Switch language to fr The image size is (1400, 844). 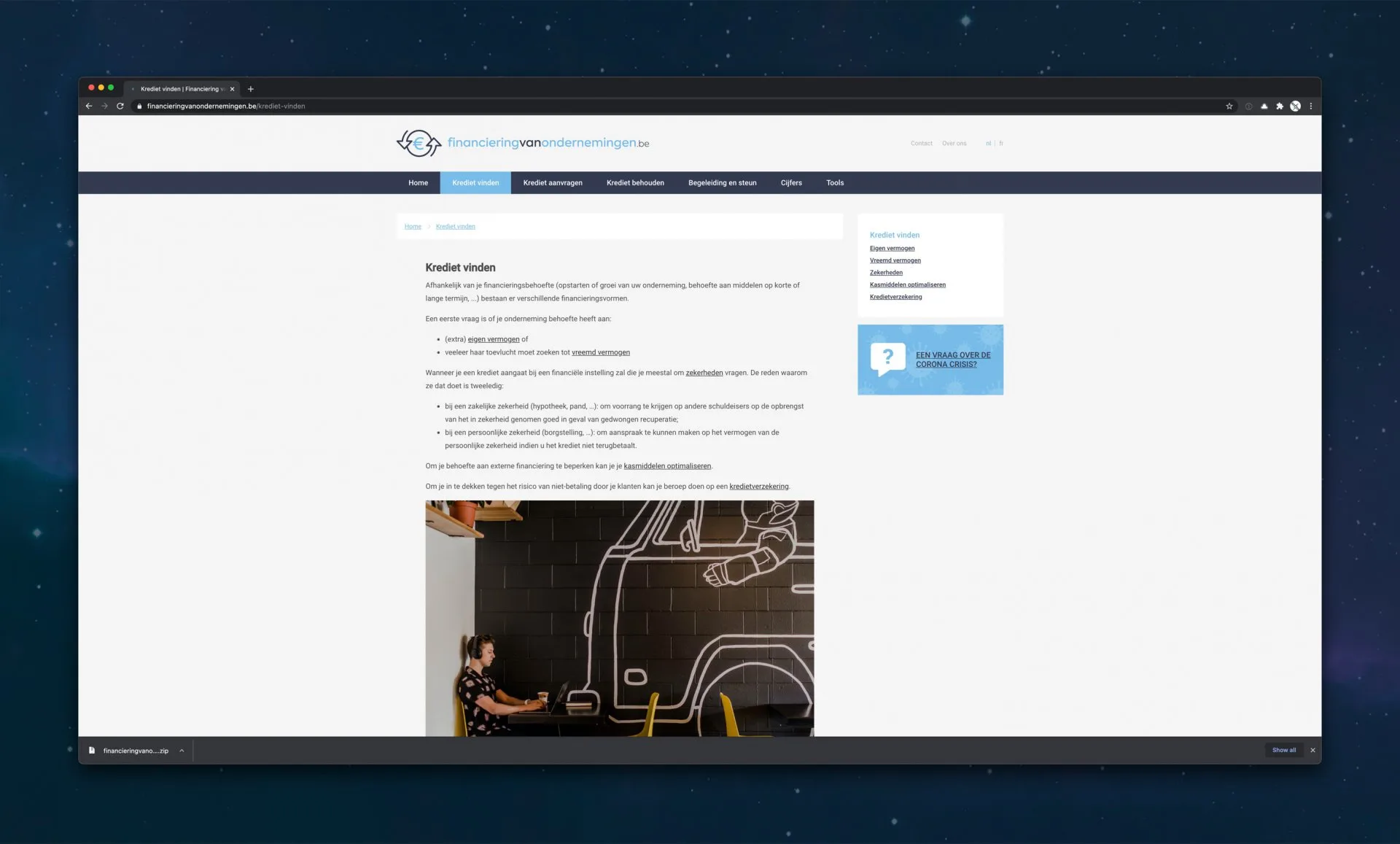coord(1001,144)
